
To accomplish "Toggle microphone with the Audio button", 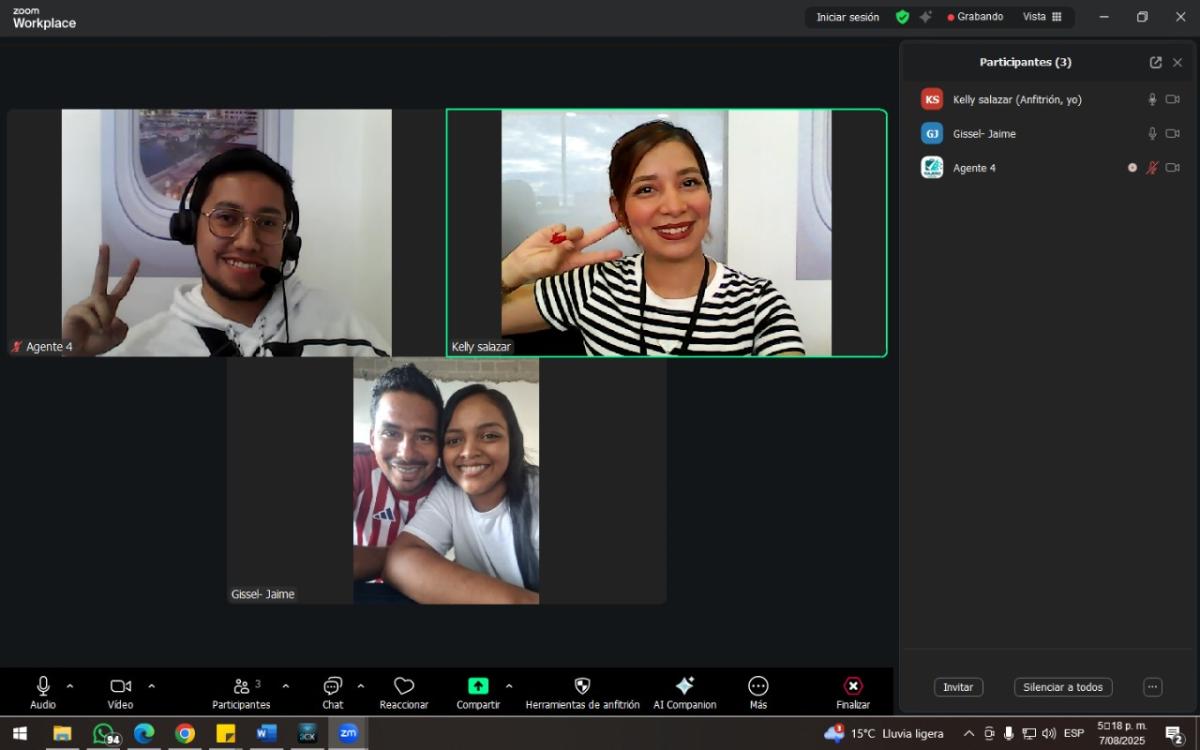I will (x=43, y=686).
